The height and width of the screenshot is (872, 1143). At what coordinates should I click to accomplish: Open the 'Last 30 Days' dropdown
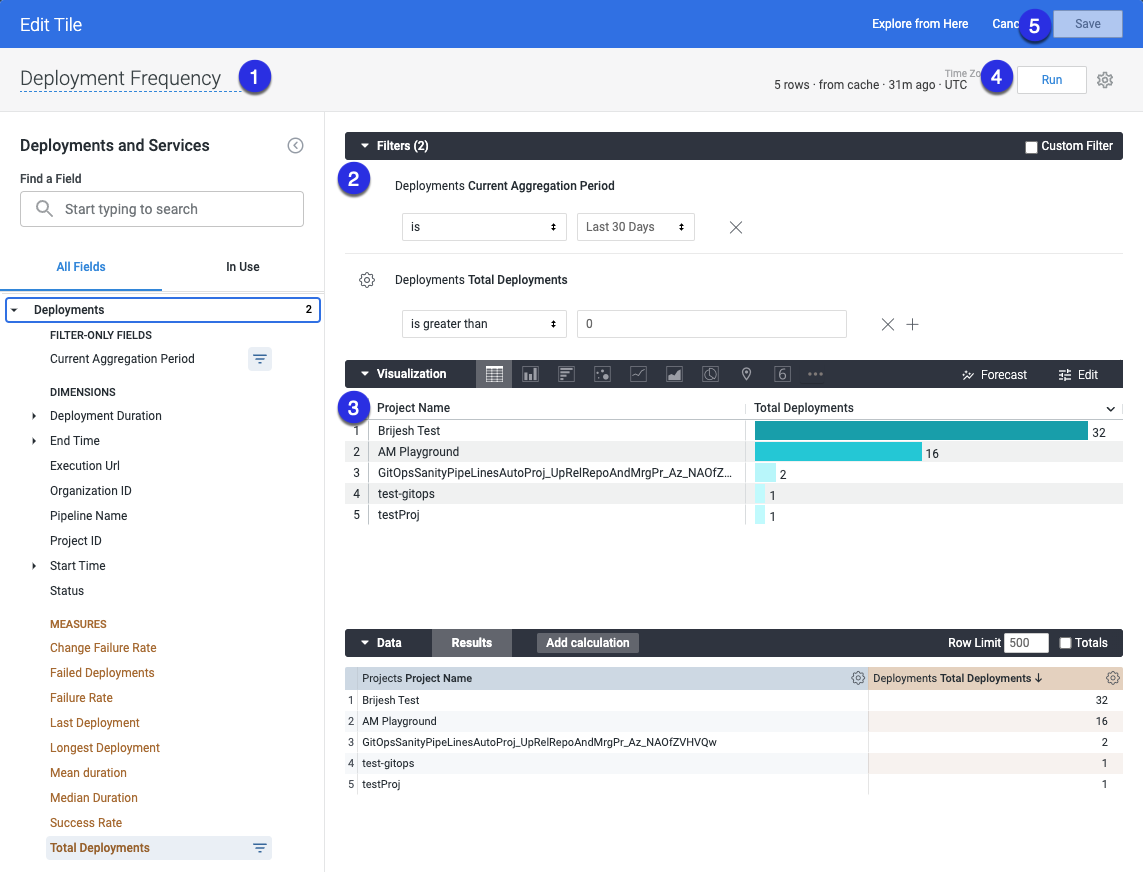pos(636,227)
